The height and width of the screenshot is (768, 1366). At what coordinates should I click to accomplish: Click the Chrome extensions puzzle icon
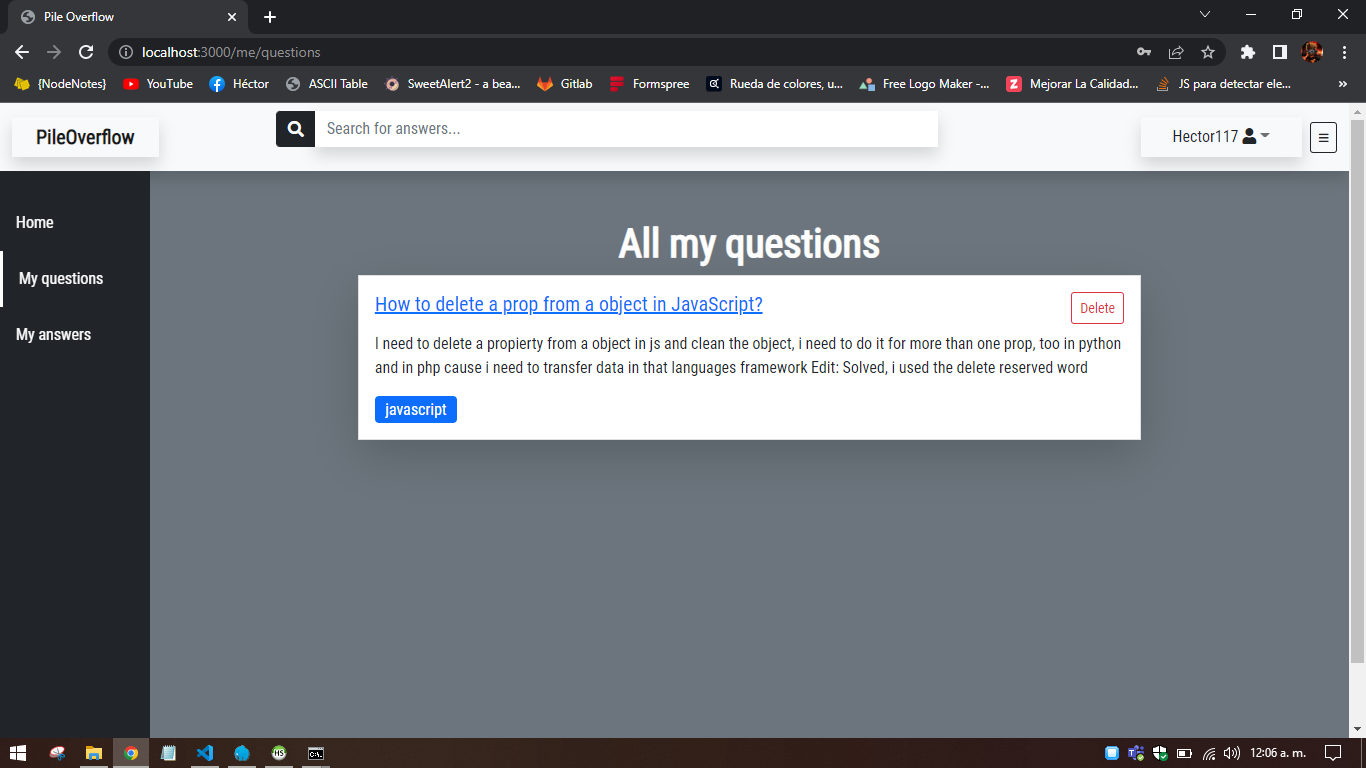1247,51
